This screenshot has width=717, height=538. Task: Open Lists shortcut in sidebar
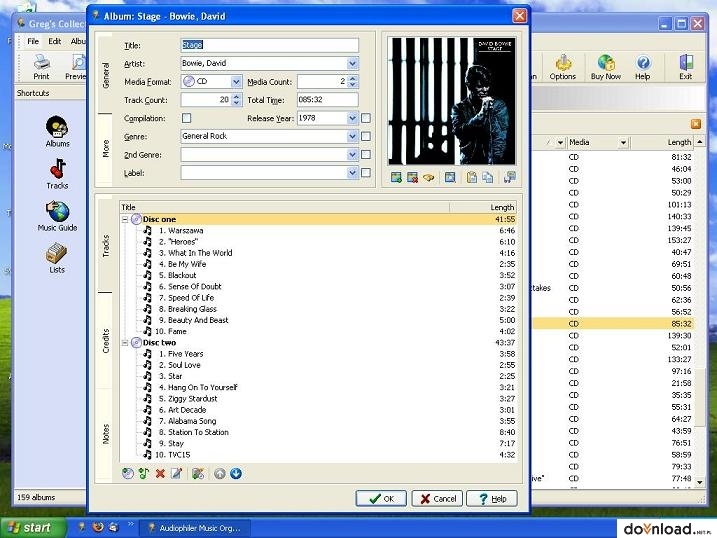pyautogui.click(x=57, y=258)
